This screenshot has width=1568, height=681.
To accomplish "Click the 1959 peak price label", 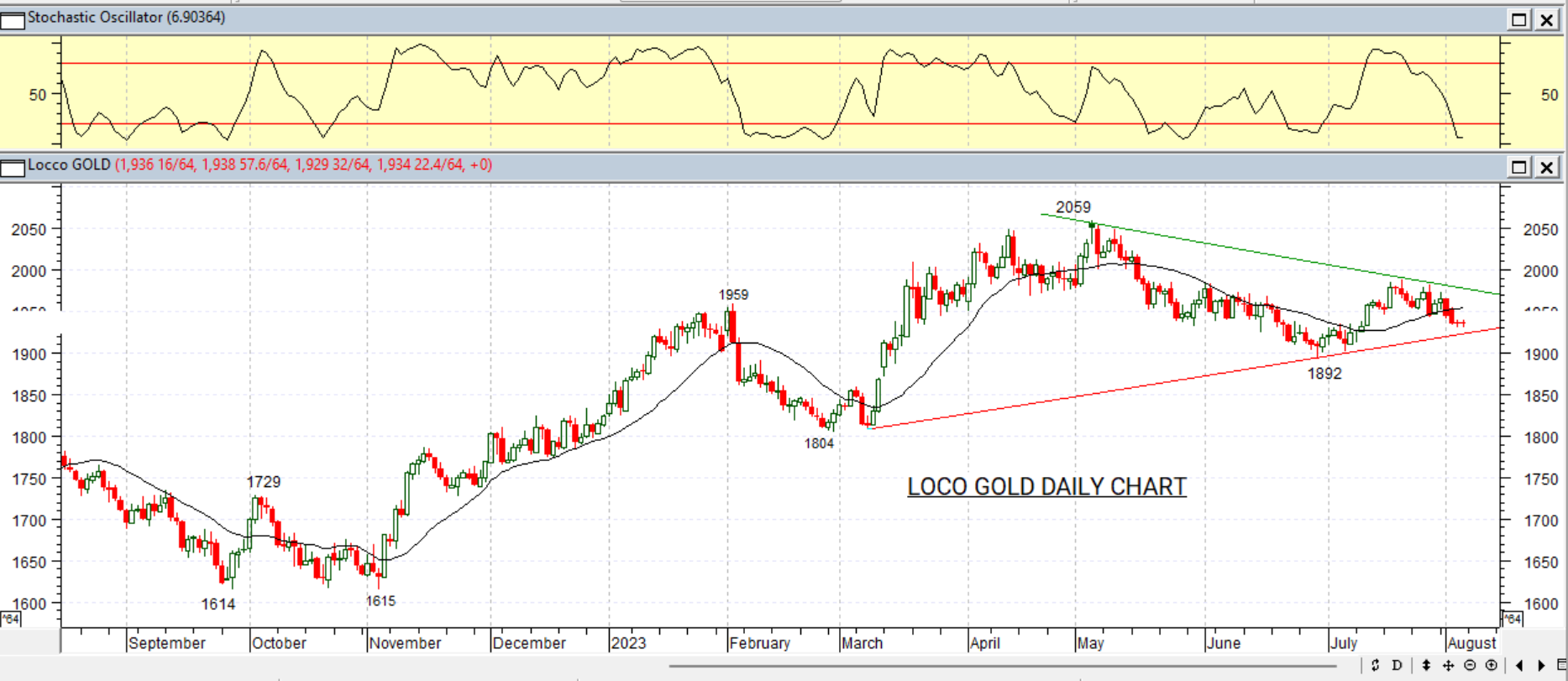I will coord(733,295).
